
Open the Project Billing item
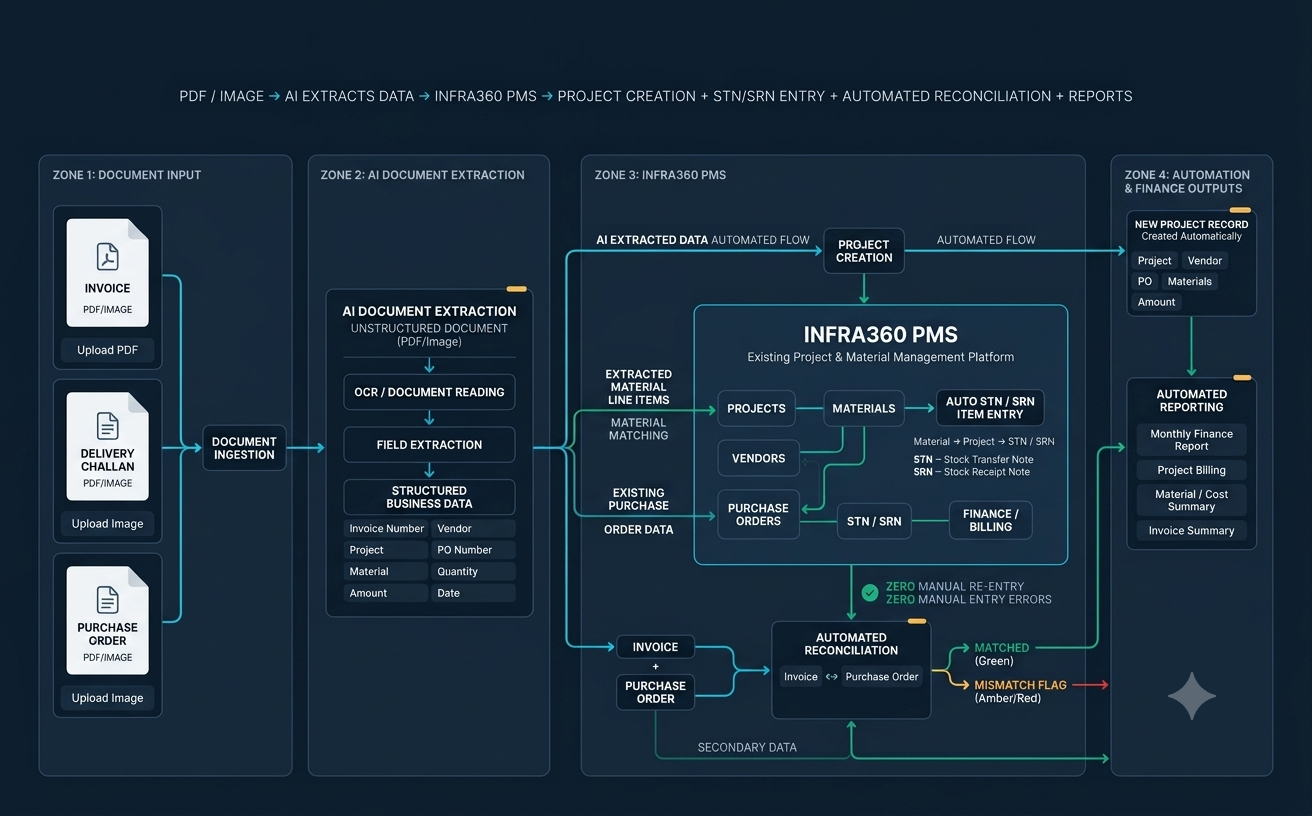tap(1192, 470)
